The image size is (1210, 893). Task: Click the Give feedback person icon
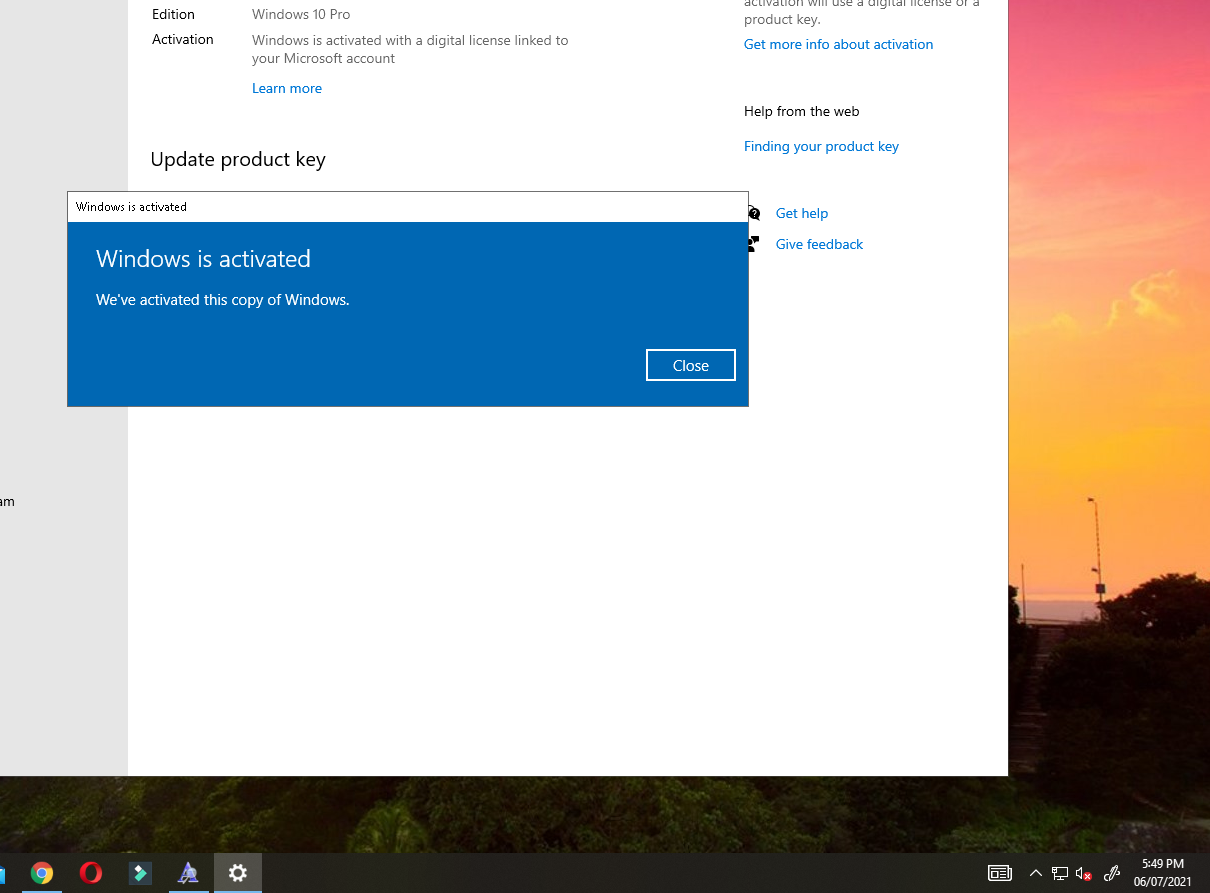[754, 244]
